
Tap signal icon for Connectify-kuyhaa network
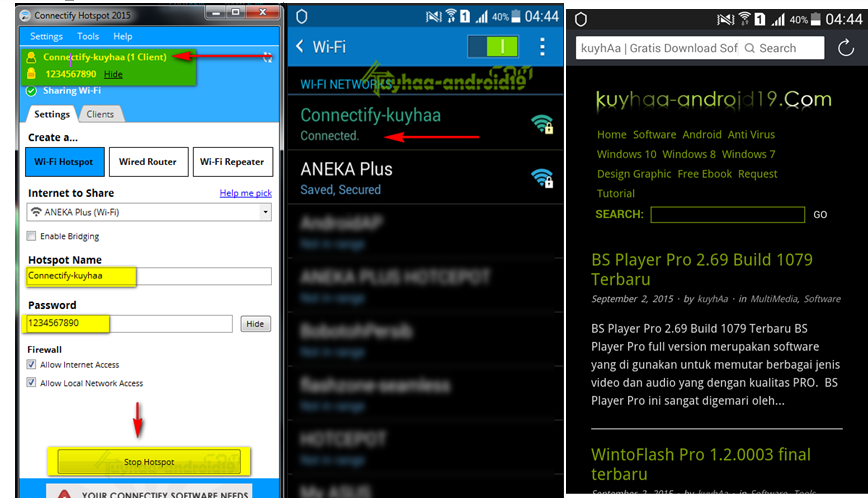coord(542,124)
